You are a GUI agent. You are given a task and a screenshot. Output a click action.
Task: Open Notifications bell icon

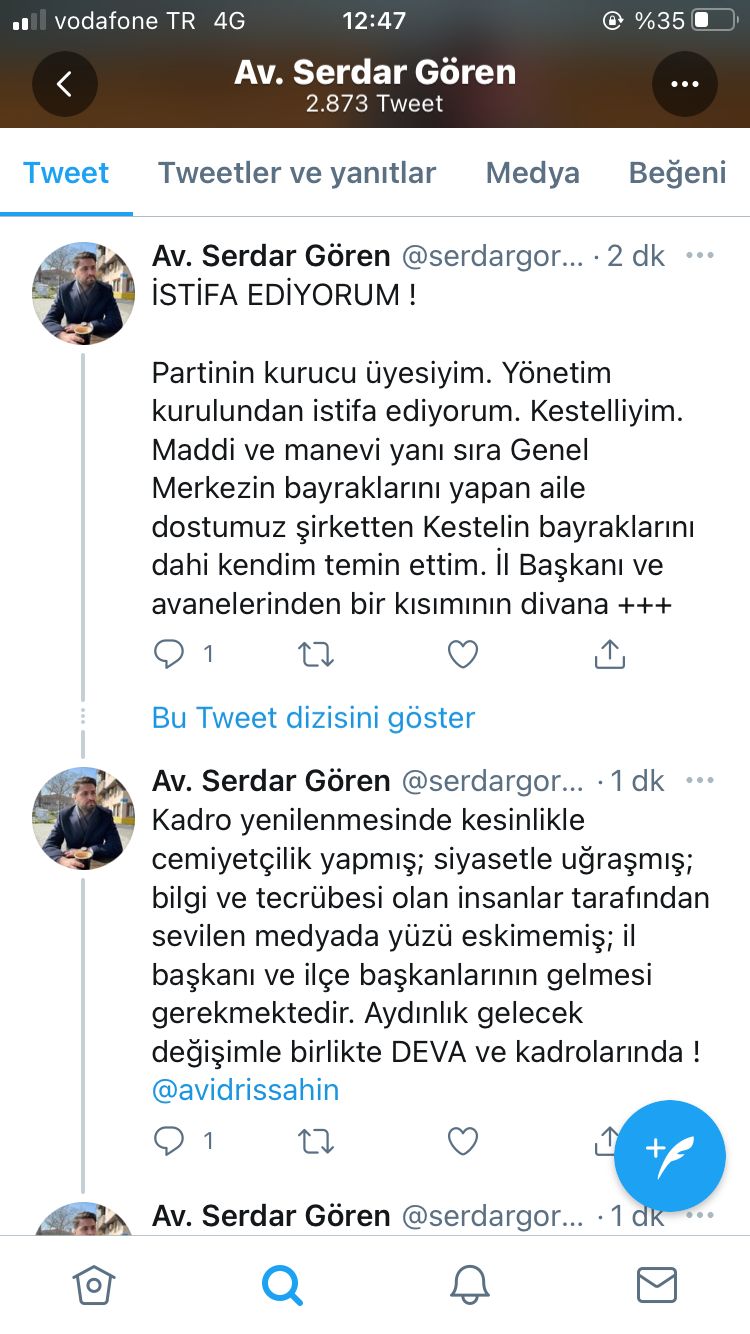469,1284
